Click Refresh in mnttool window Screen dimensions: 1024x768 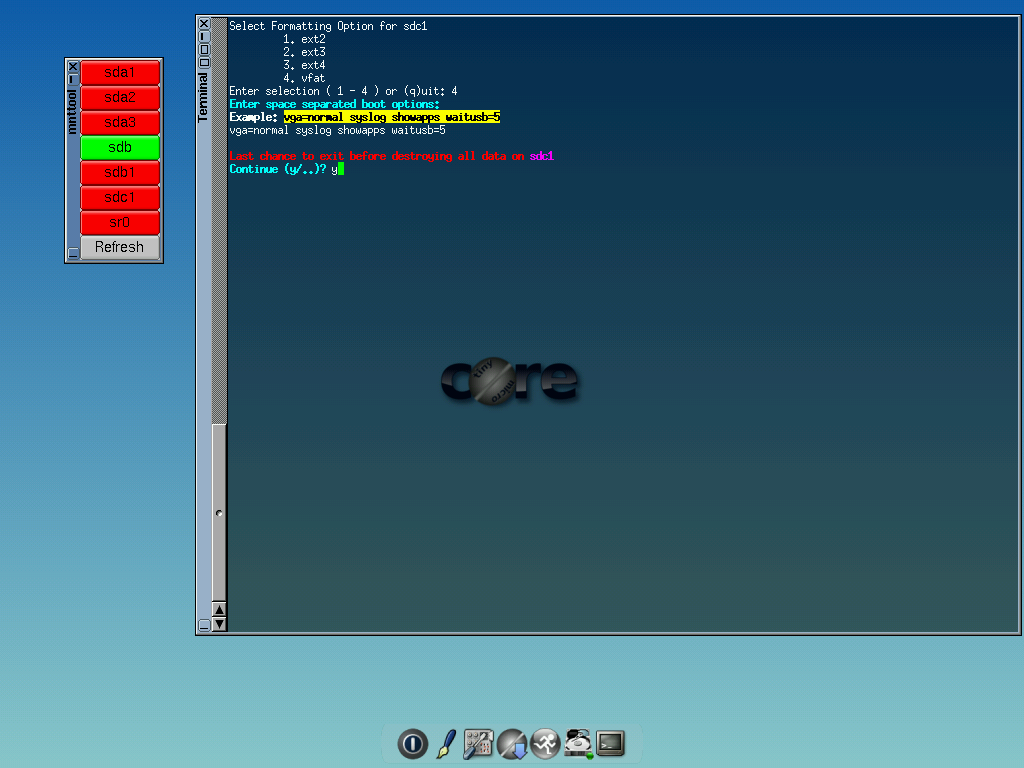click(120, 248)
